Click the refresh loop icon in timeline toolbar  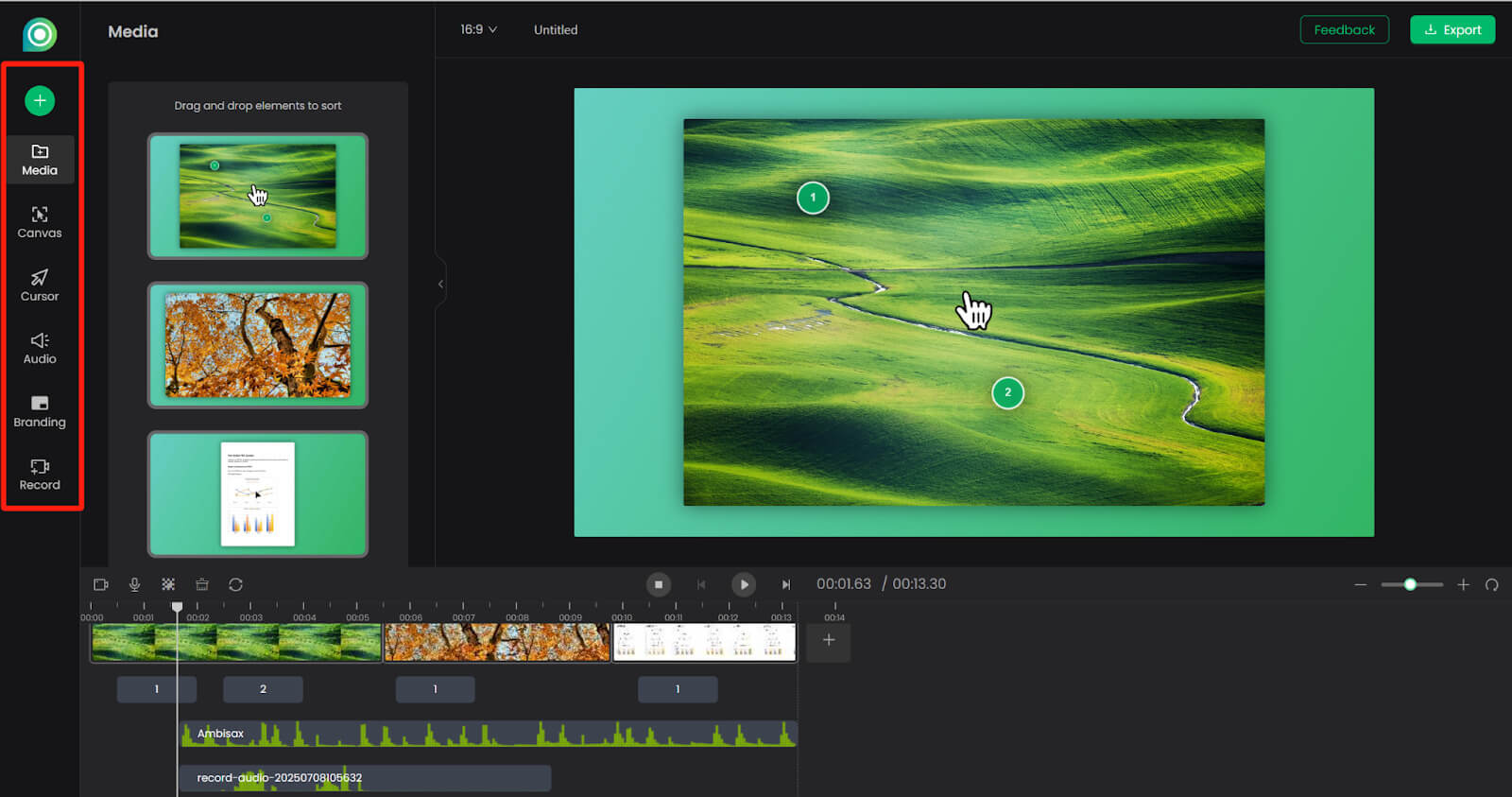tap(236, 584)
